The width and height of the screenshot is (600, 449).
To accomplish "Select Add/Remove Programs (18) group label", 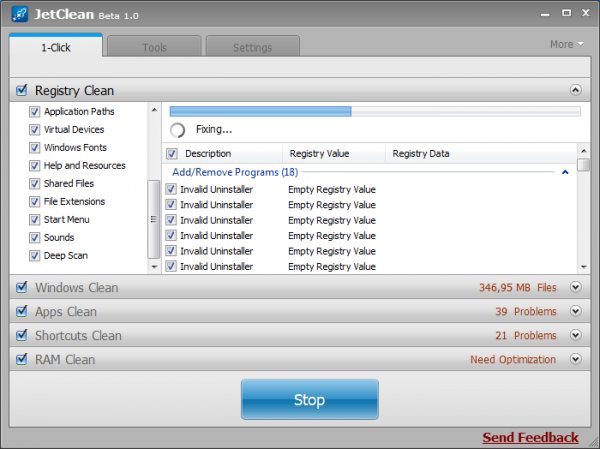I will click(x=235, y=172).
